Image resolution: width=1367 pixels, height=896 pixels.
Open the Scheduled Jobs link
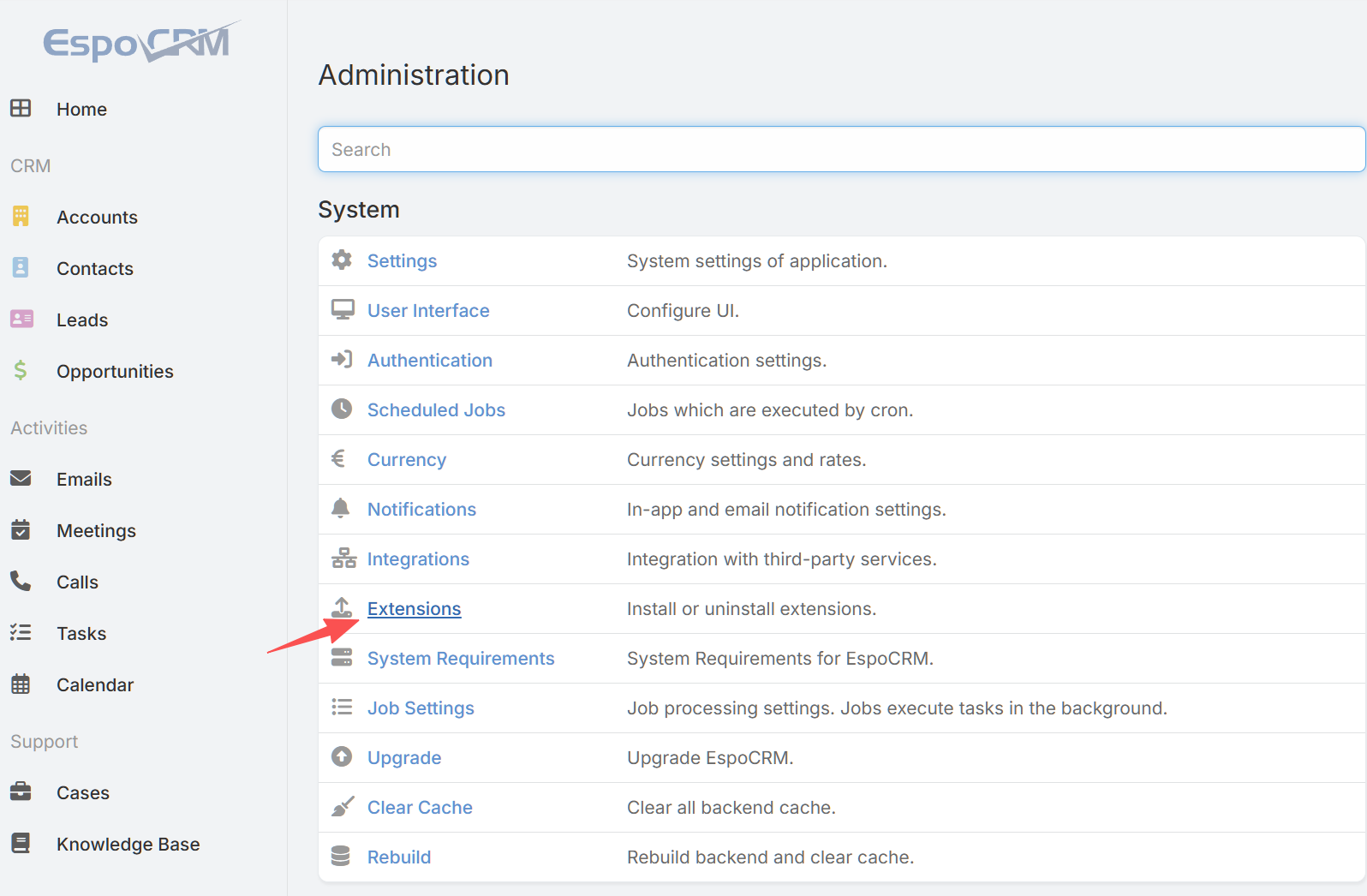[x=436, y=409]
